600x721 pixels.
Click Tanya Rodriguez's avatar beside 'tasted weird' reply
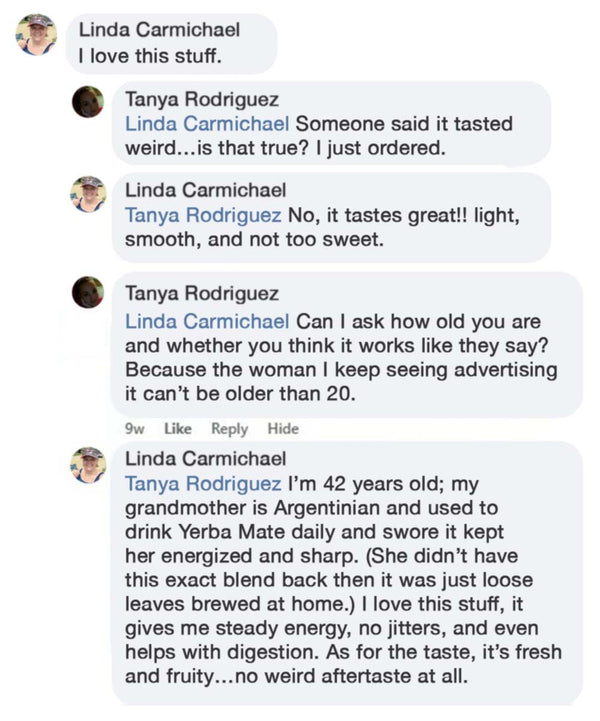pyautogui.click(x=89, y=101)
